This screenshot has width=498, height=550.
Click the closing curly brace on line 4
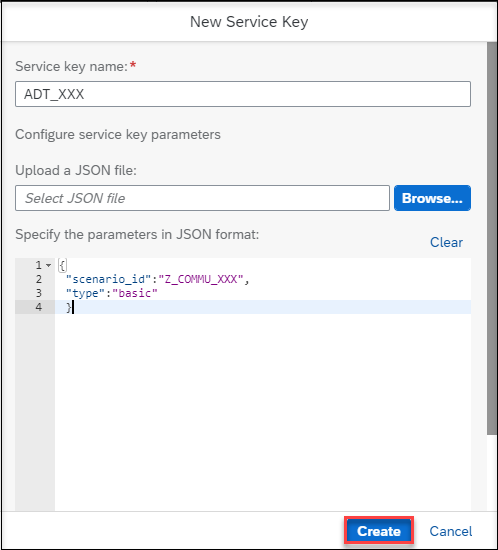pos(69,307)
